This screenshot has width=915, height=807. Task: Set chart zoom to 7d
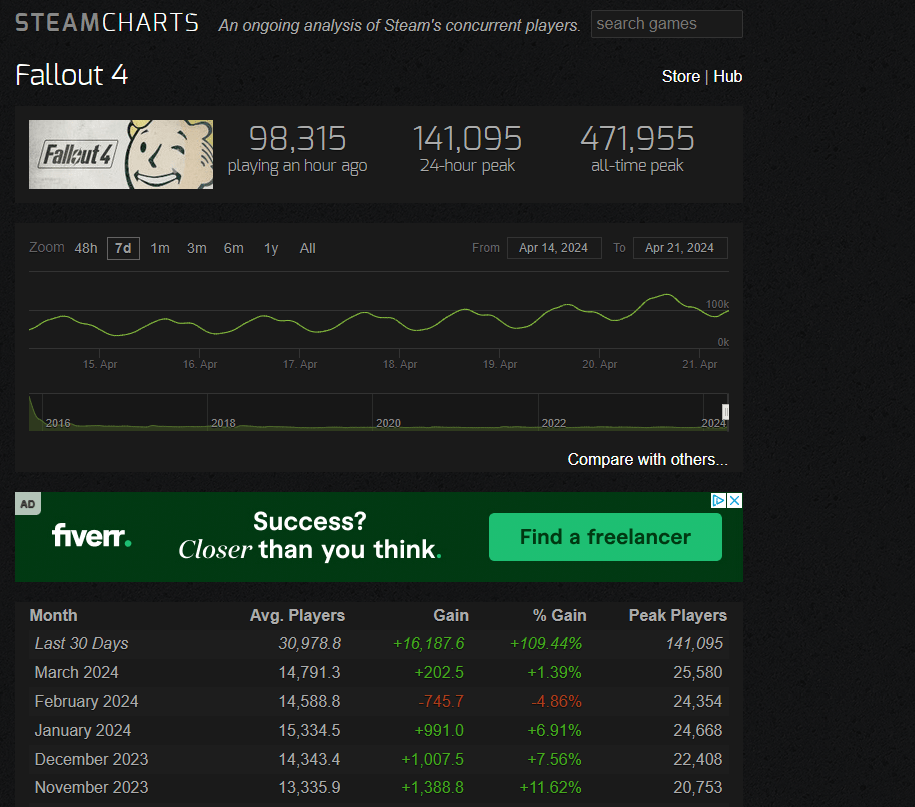(123, 249)
